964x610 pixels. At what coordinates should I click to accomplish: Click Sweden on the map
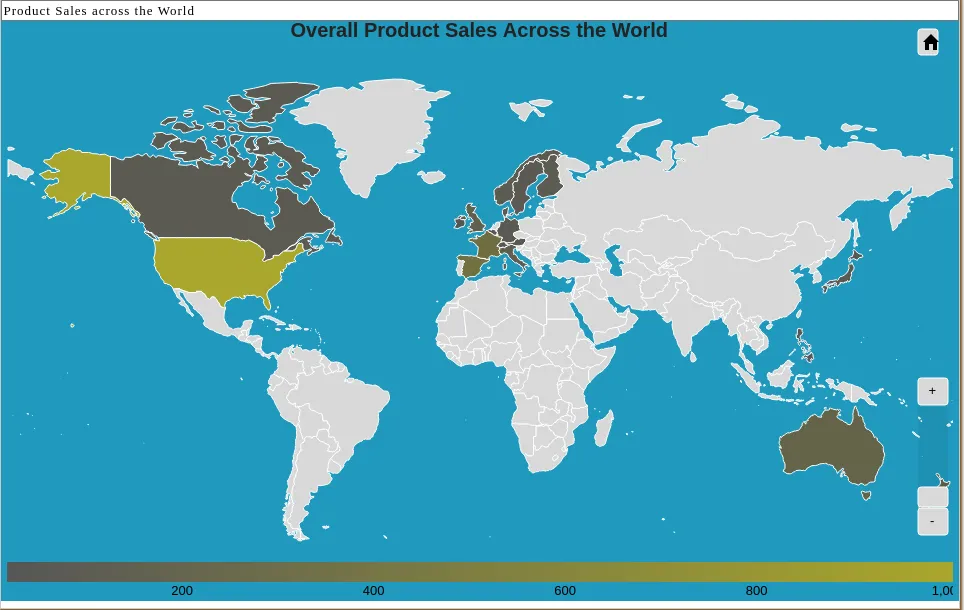523,188
